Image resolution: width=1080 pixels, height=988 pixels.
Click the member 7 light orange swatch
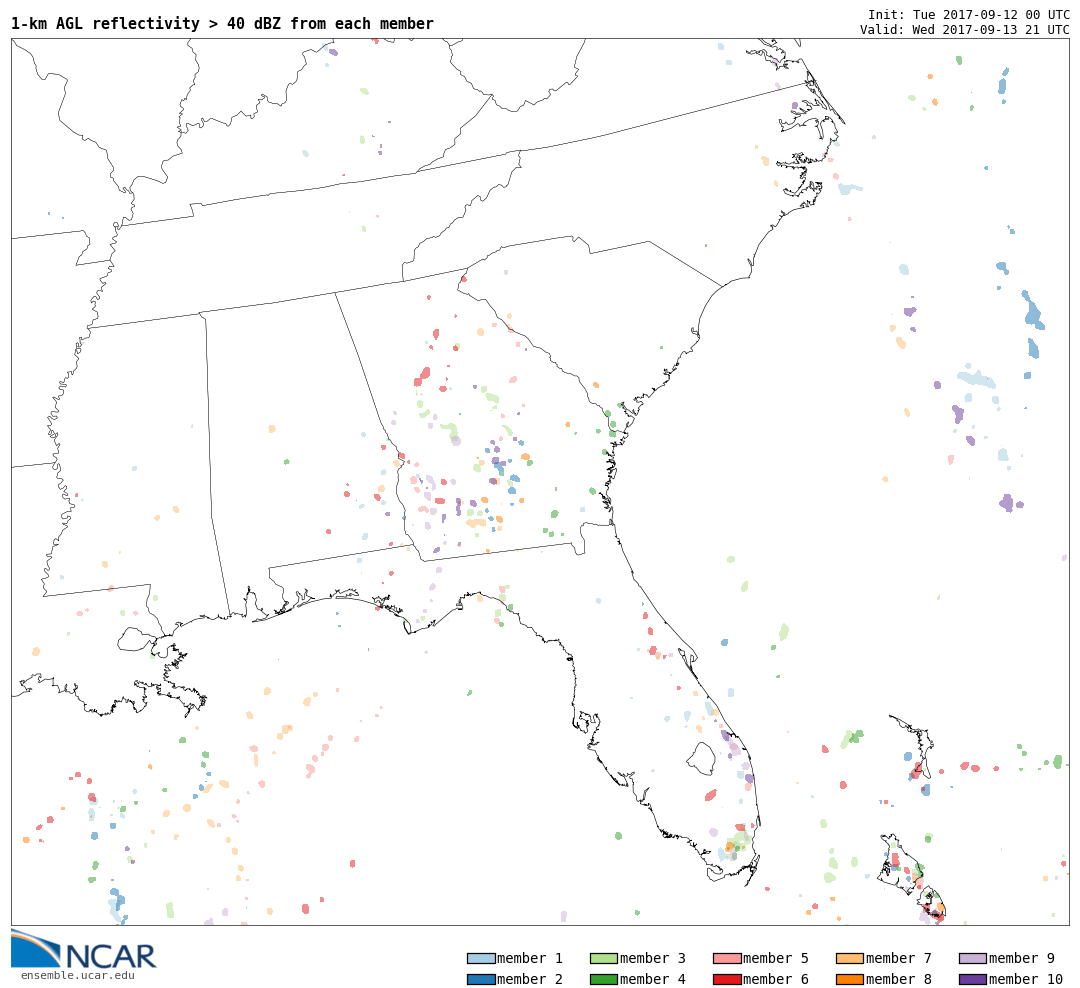coord(850,958)
